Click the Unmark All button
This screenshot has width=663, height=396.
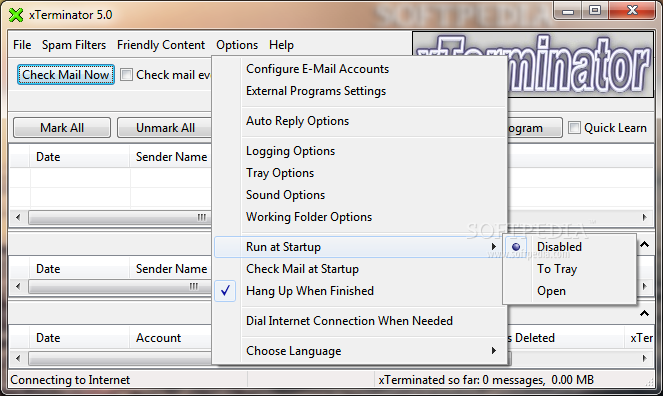coord(165,128)
